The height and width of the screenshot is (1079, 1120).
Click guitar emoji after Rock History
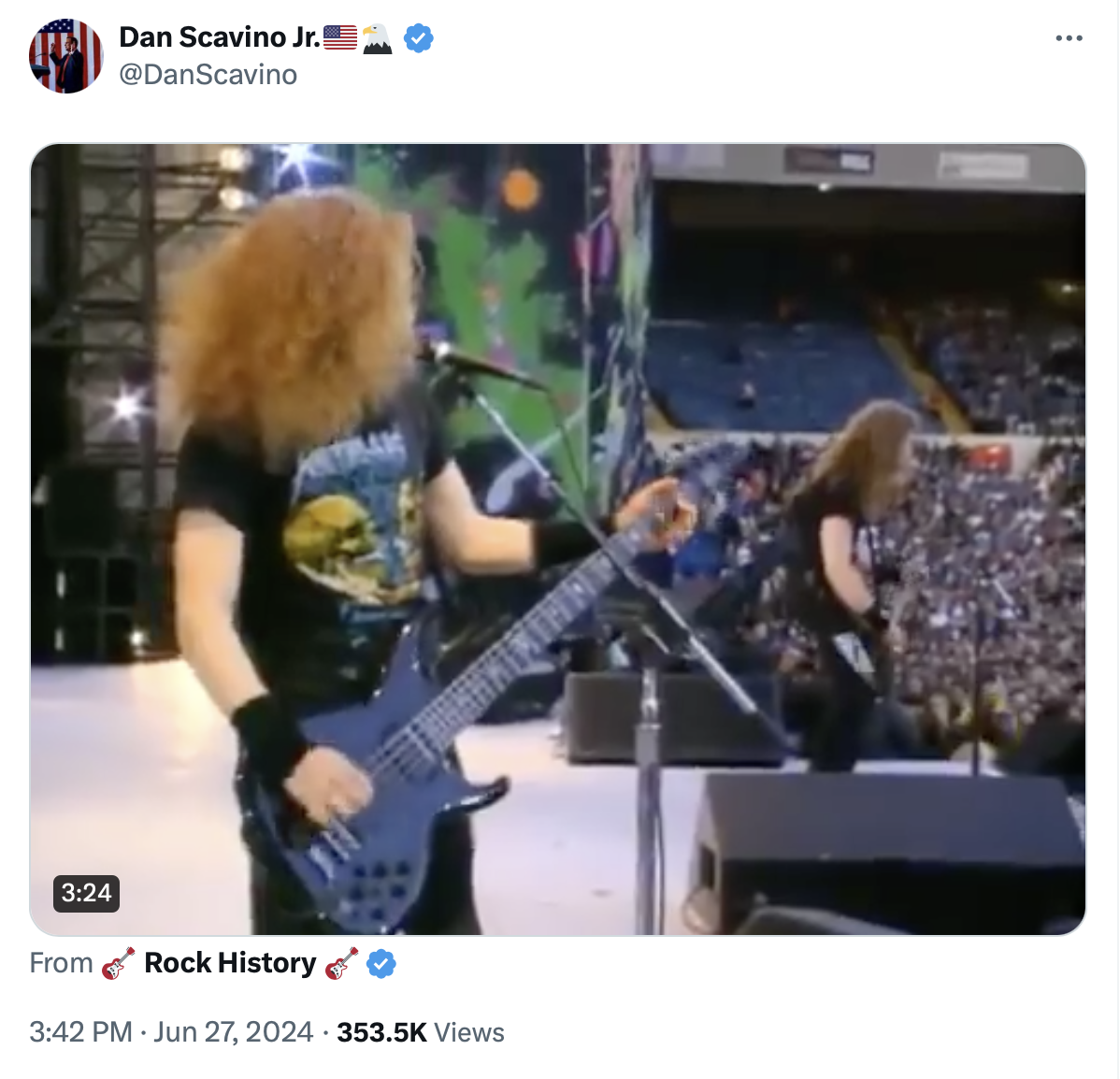click(341, 963)
